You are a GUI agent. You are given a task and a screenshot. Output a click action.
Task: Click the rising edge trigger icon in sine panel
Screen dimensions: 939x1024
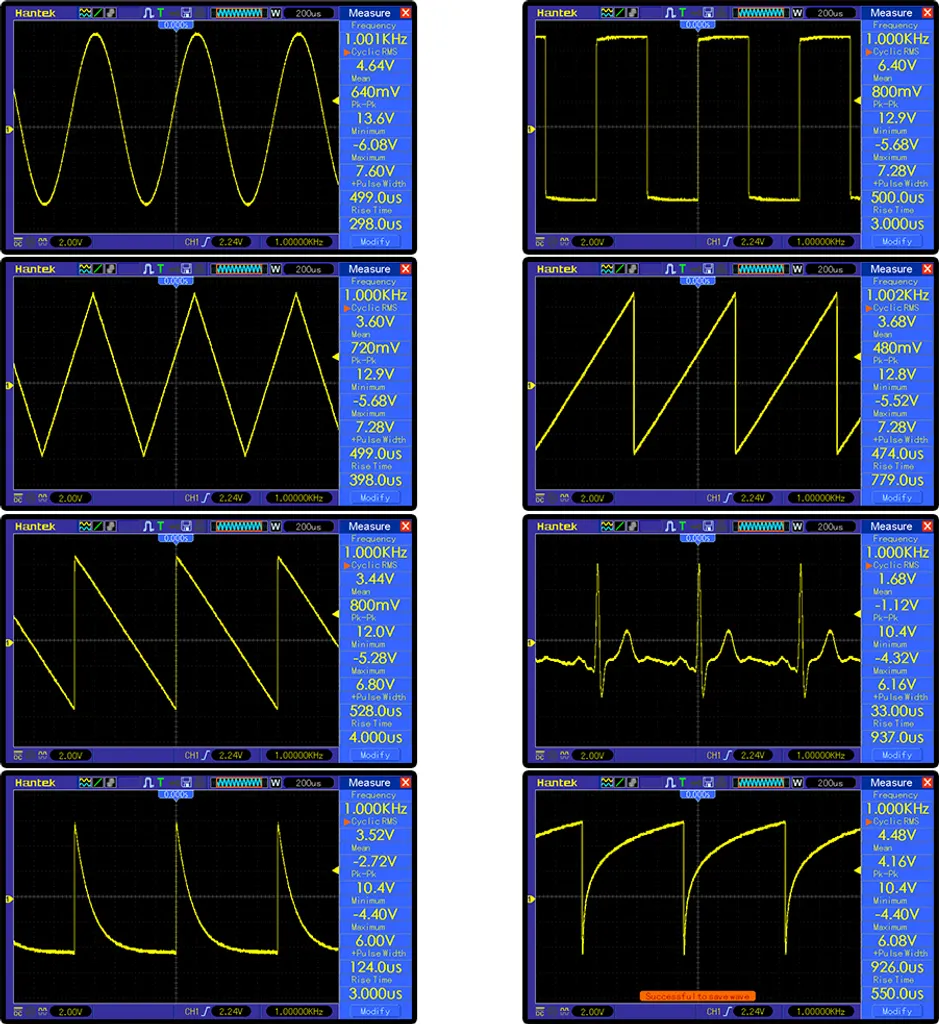coord(206,242)
